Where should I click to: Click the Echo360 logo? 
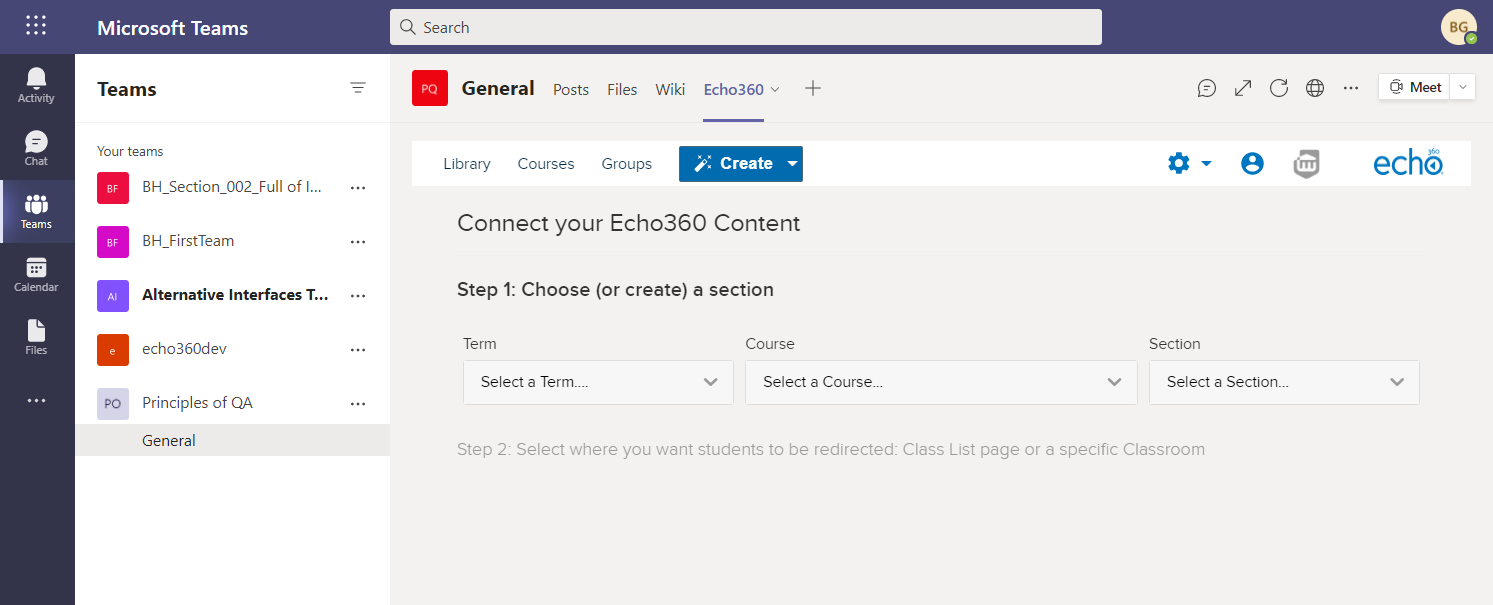[1408, 162]
